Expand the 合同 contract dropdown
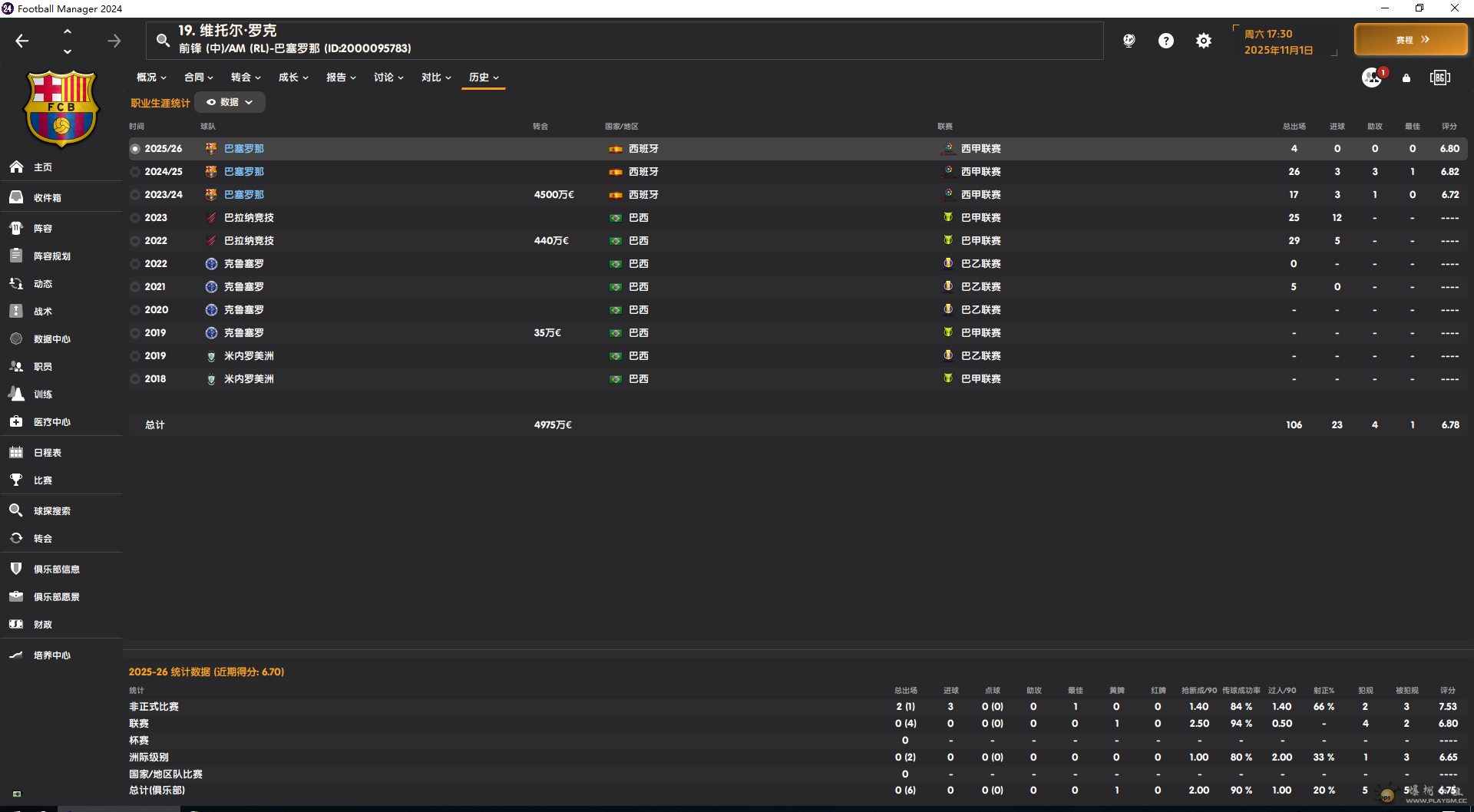The height and width of the screenshot is (812, 1474). 199,78
